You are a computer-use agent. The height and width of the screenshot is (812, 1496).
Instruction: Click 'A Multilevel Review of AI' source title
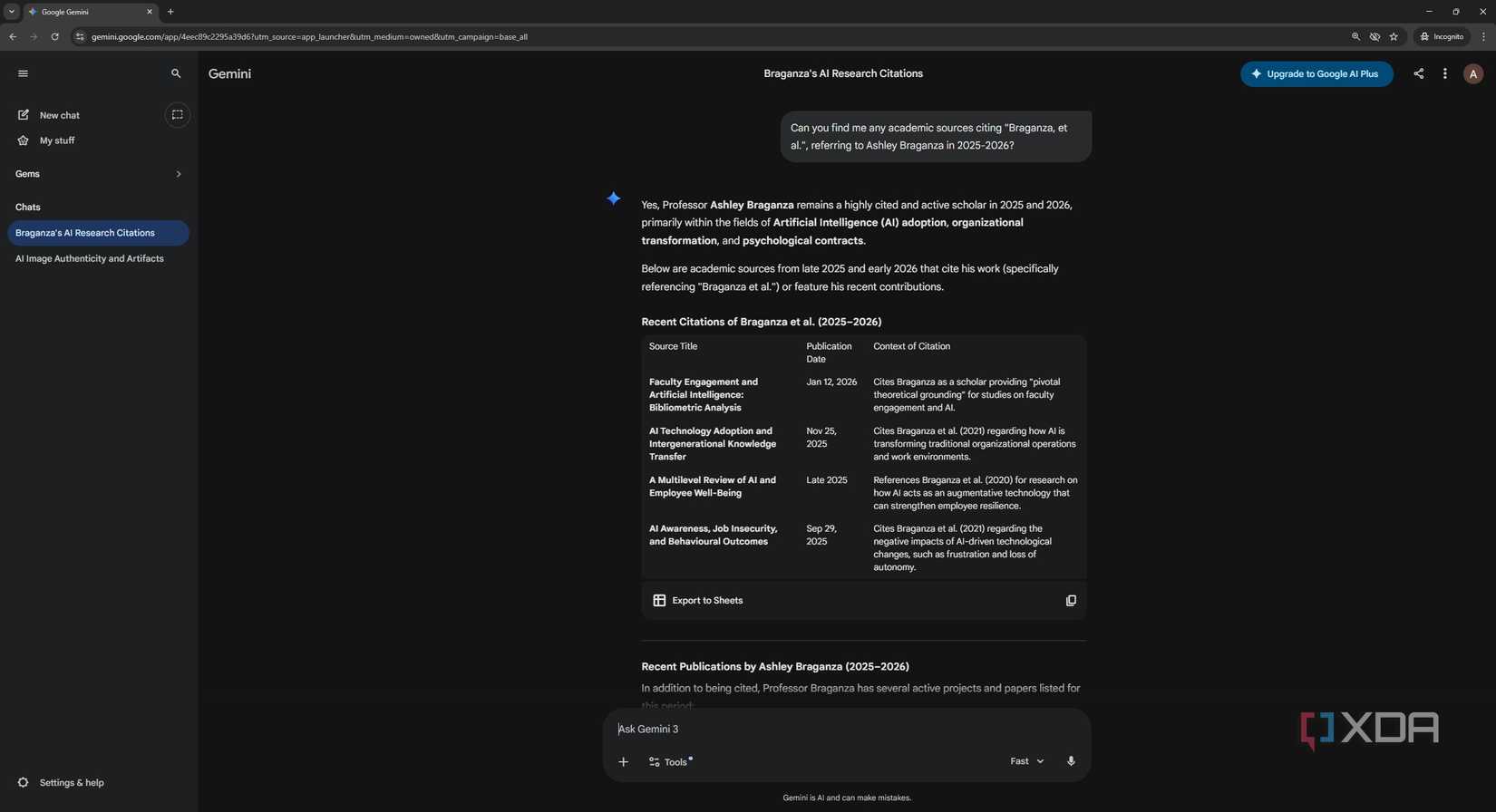(x=712, y=486)
